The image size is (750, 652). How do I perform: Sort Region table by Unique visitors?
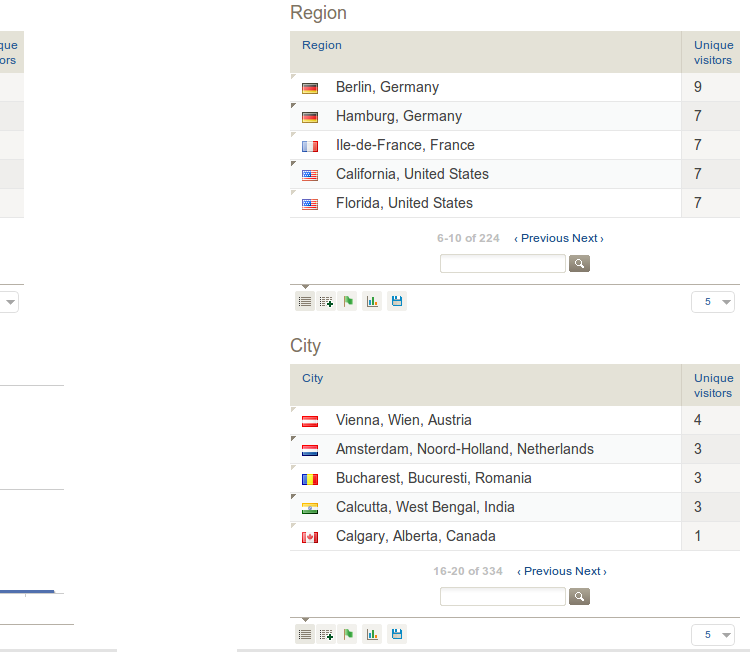(x=713, y=53)
